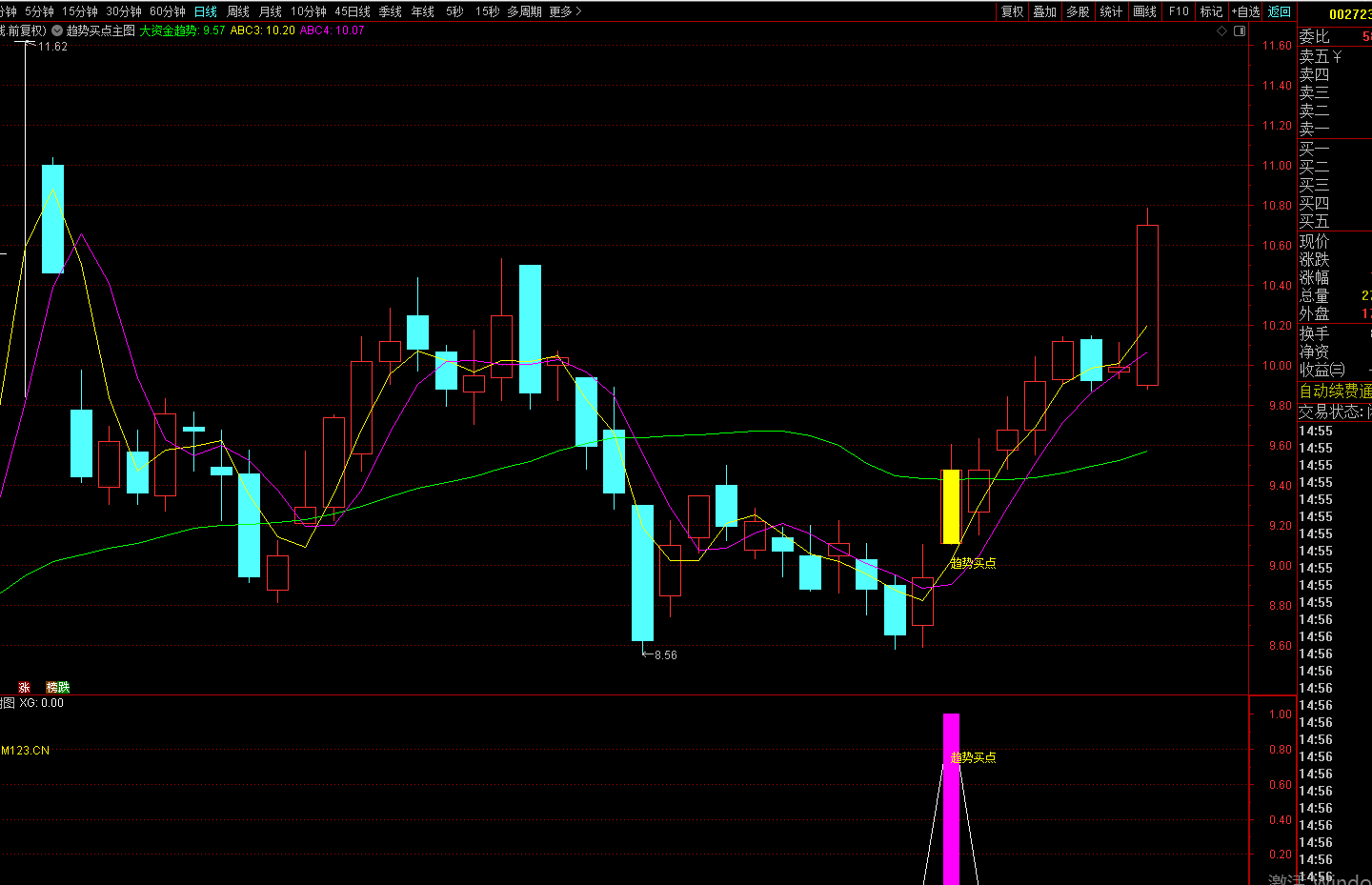Click the red 涨 marker icon
The width and height of the screenshot is (1372, 885).
point(24,687)
